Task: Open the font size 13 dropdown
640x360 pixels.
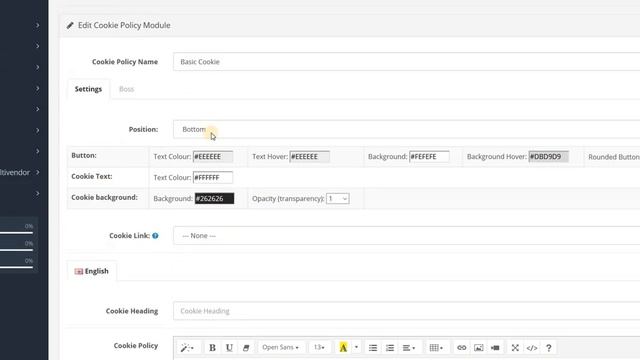Action: pos(319,348)
